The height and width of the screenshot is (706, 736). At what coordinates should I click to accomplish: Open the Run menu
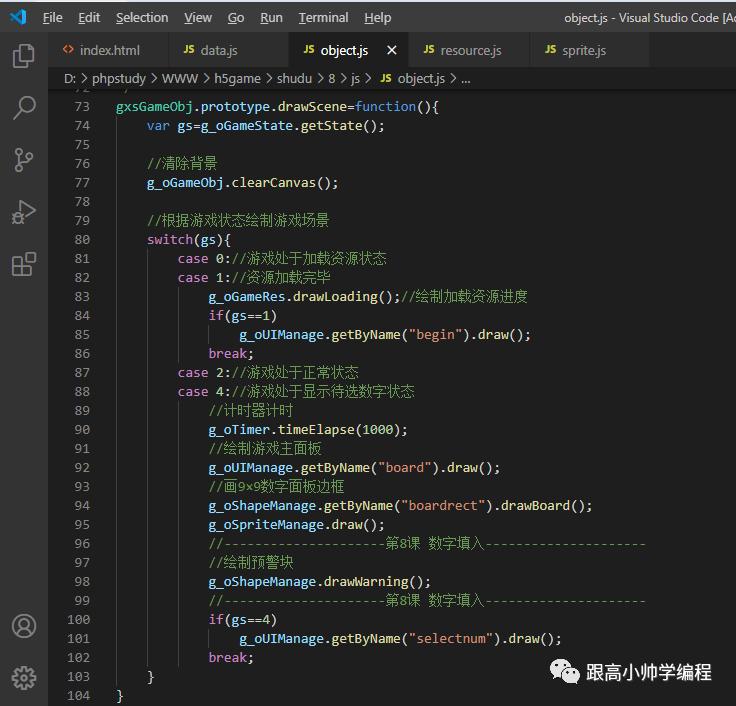coord(271,18)
